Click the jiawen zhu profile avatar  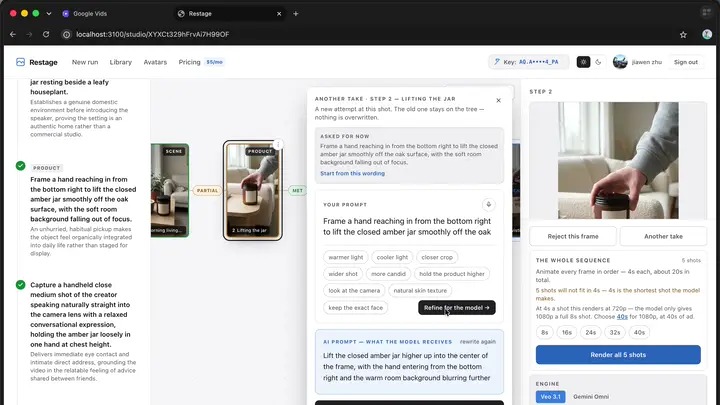620,62
